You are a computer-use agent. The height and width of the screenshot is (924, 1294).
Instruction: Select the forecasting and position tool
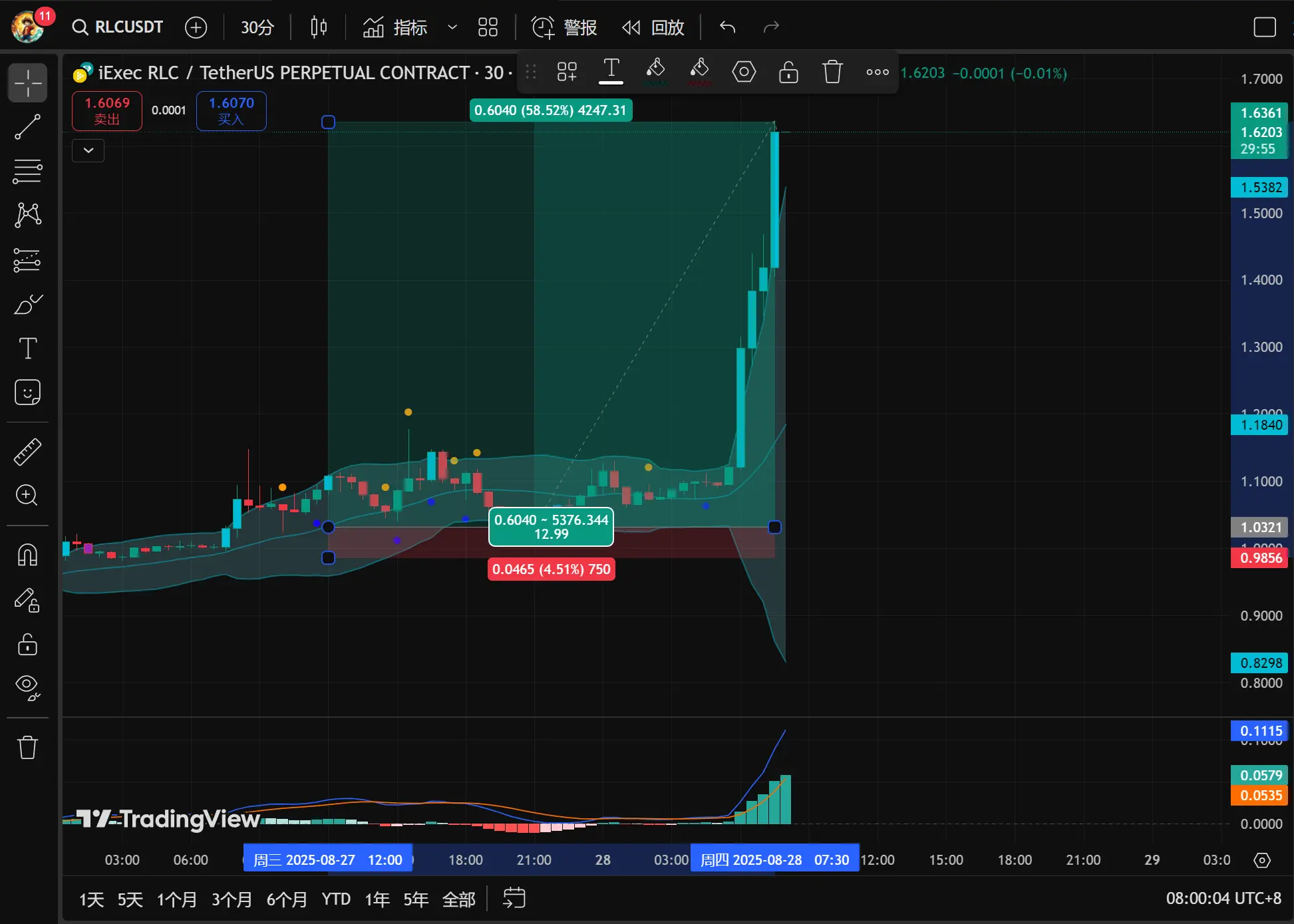pos(28,260)
